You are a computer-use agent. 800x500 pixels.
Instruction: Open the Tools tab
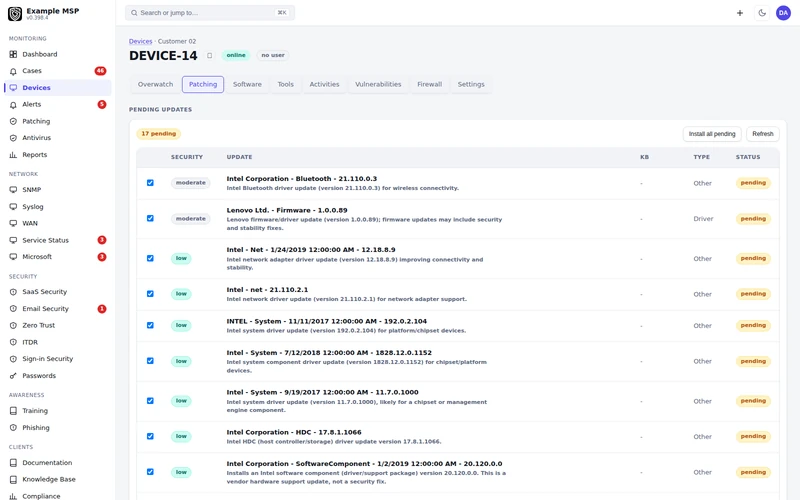(285, 84)
